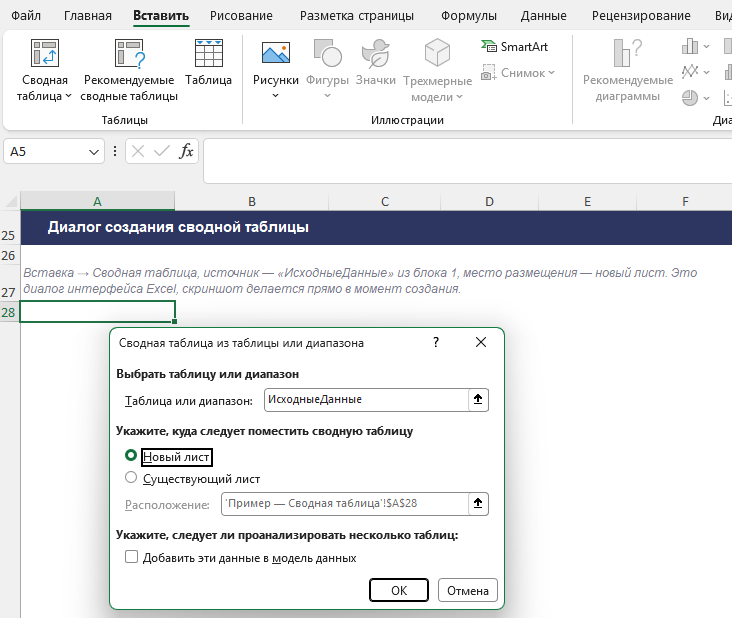Screen dimensions: 732x618
Task: Select row 25 header
Action: (x=8, y=228)
